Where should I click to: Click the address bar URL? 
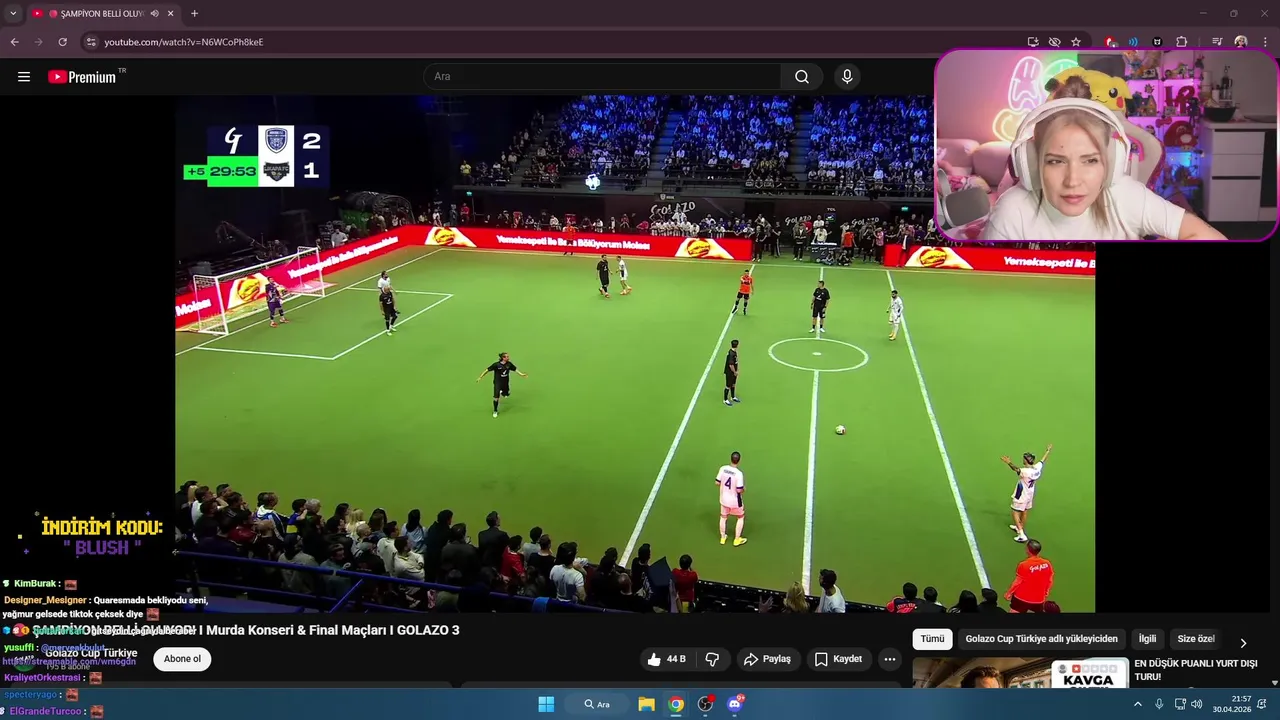(x=184, y=42)
